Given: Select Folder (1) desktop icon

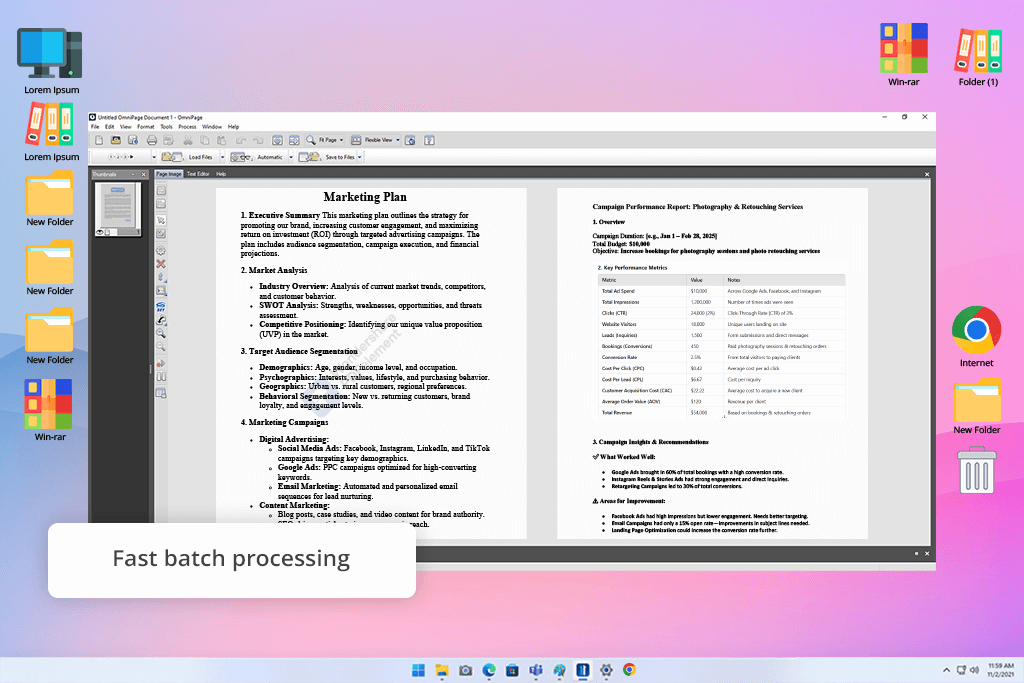Looking at the screenshot, I should [978, 55].
